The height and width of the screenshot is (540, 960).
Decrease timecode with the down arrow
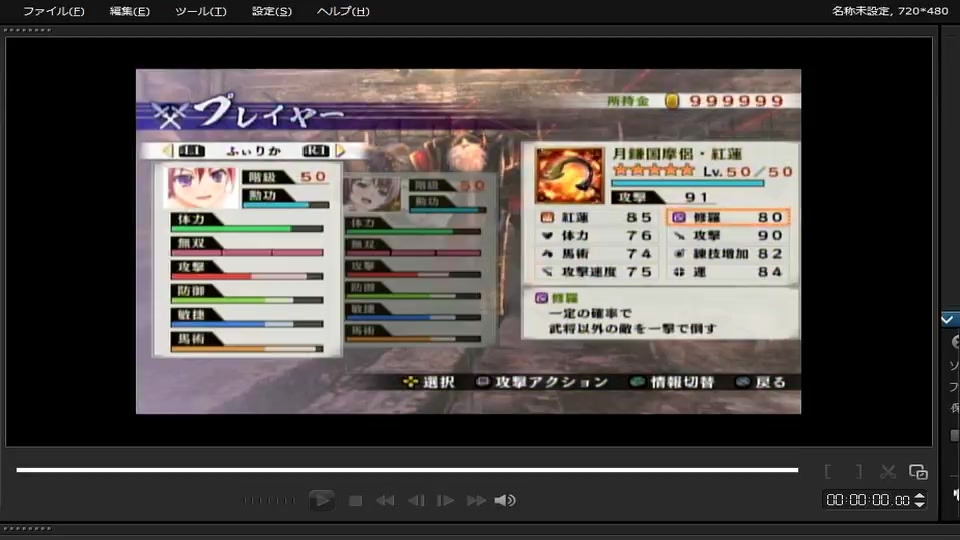click(x=919, y=504)
